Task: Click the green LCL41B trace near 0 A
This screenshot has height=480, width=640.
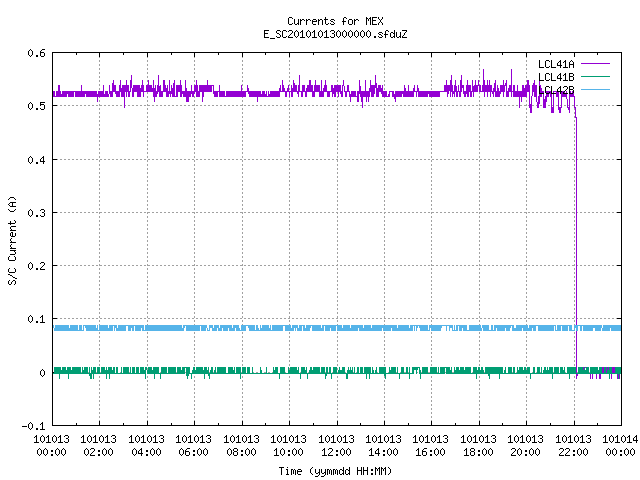Action: [x=337, y=371]
